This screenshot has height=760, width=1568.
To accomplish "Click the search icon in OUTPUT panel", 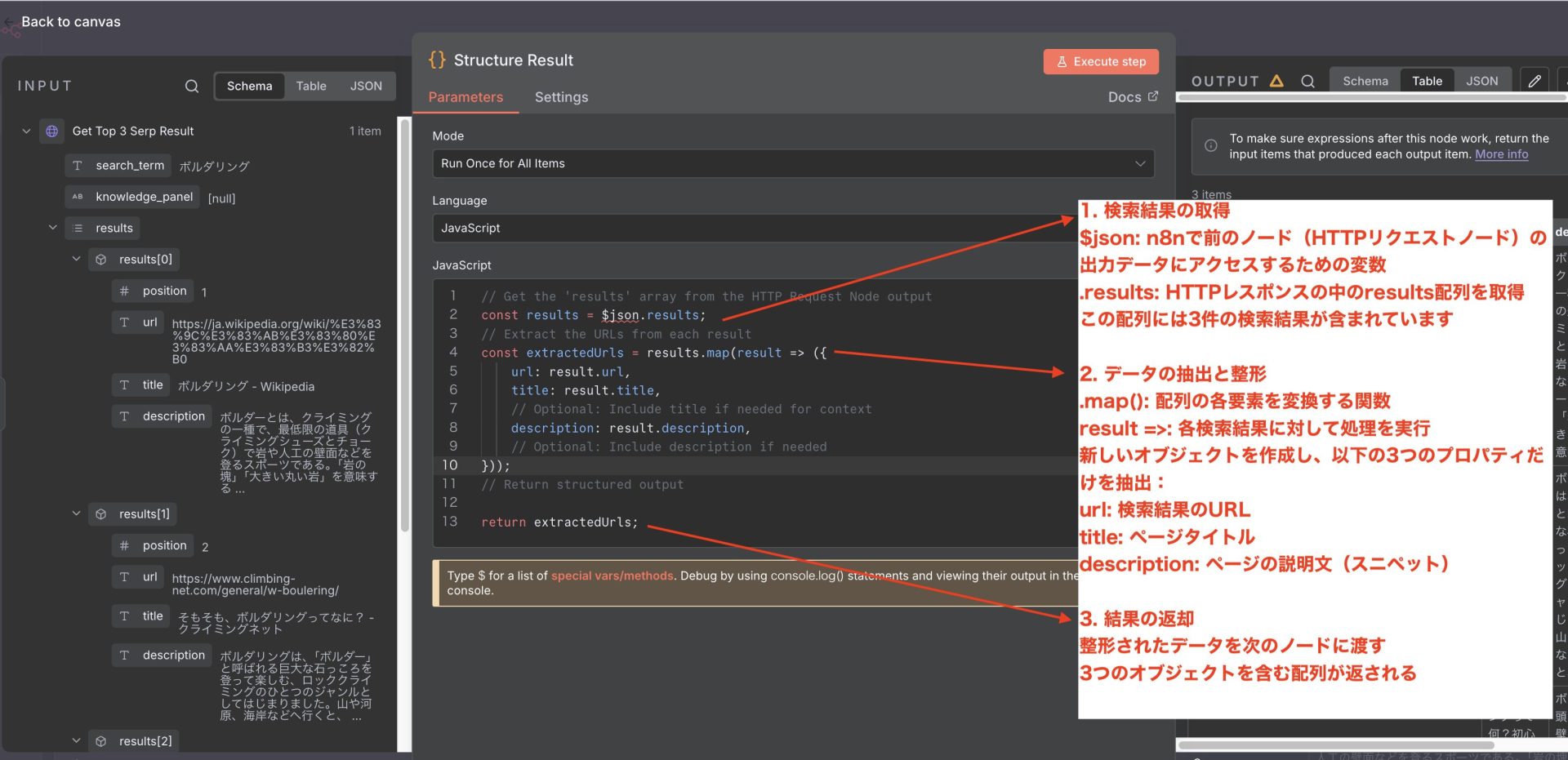I will [1307, 81].
